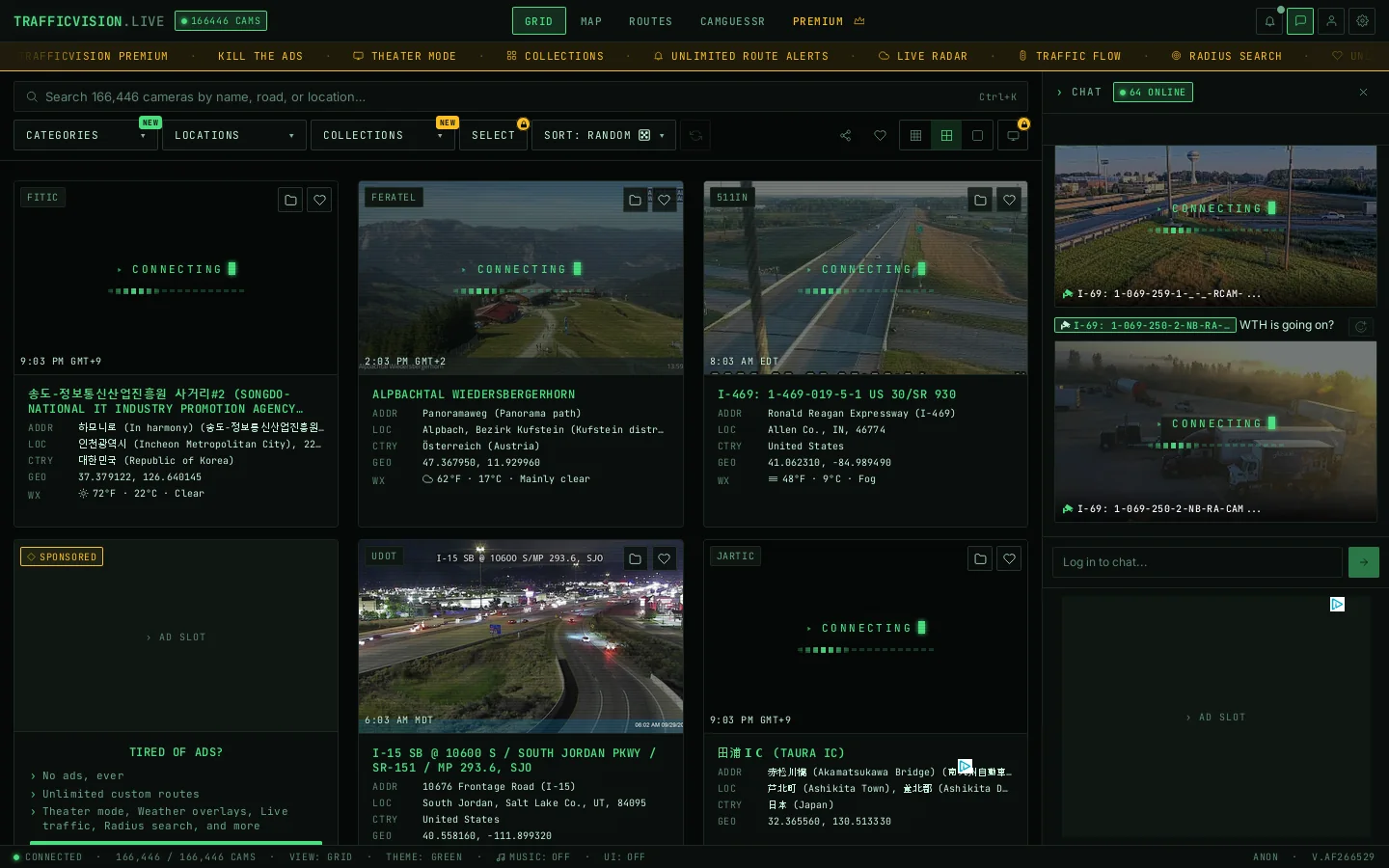Screen dimensions: 1389x868
Task: Click Unlimited Route Alerts banner link
Action: coord(741,56)
